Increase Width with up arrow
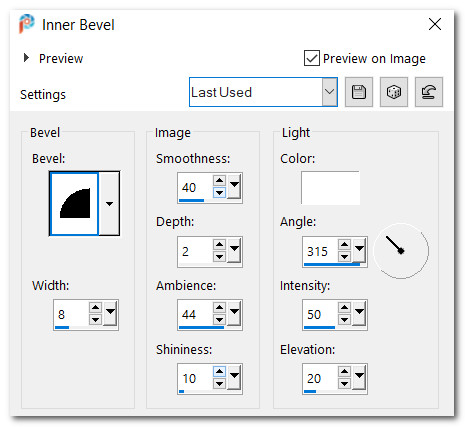Viewport: 465px width, 427px height. click(95, 308)
